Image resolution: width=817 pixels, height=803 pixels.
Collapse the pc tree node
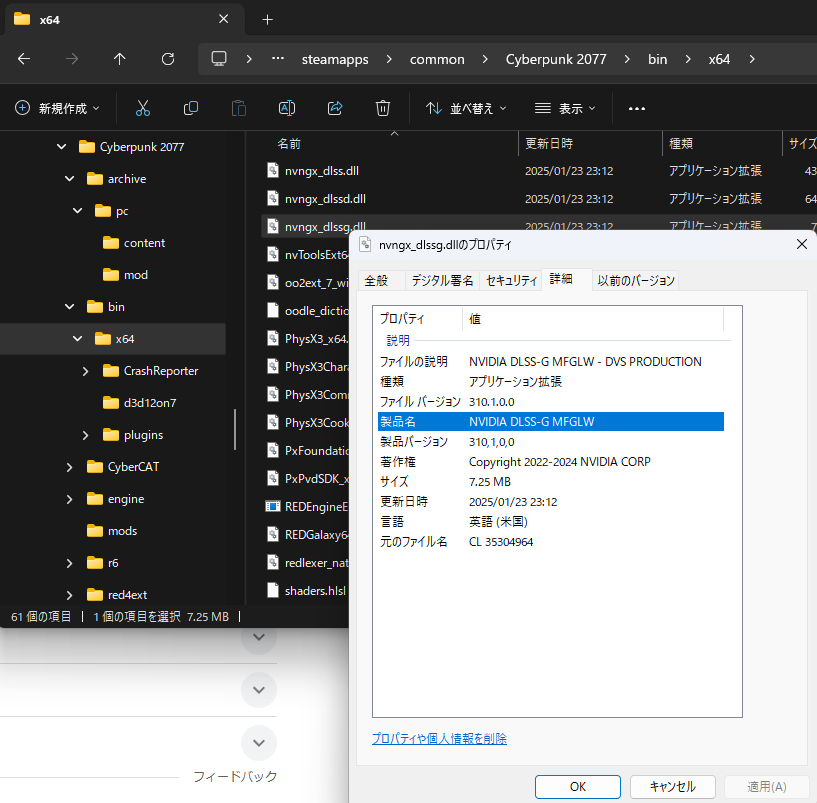78,211
